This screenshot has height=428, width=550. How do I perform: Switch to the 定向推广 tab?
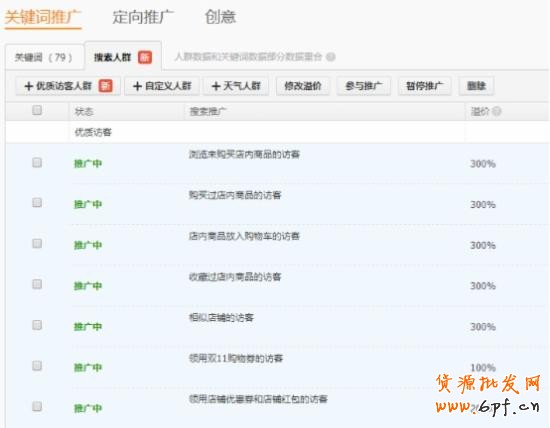pyautogui.click(x=143, y=17)
